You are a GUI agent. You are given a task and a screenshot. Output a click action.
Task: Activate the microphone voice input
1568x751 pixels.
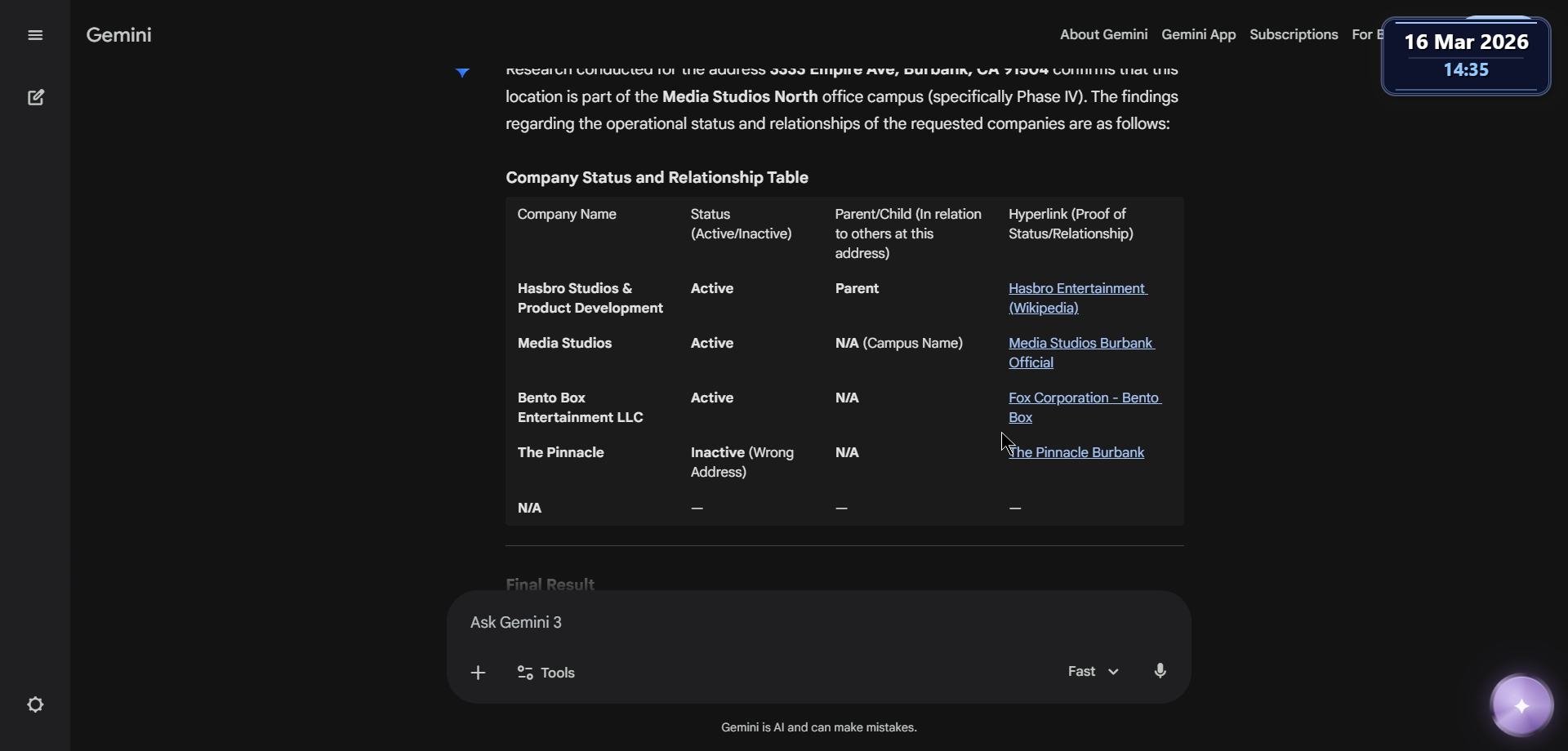pos(1160,671)
